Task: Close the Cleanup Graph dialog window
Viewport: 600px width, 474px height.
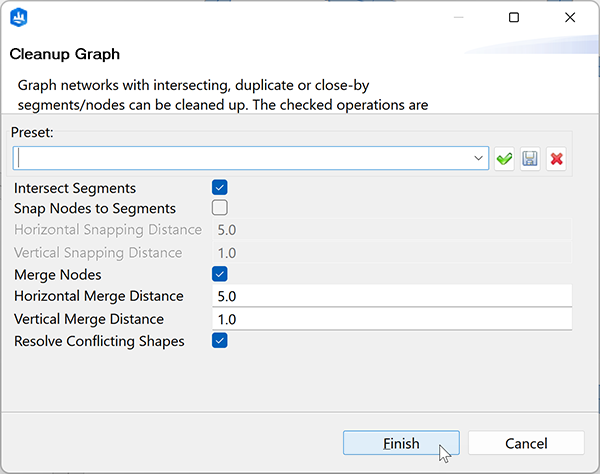Action: pyautogui.click(x=569, y=17)
